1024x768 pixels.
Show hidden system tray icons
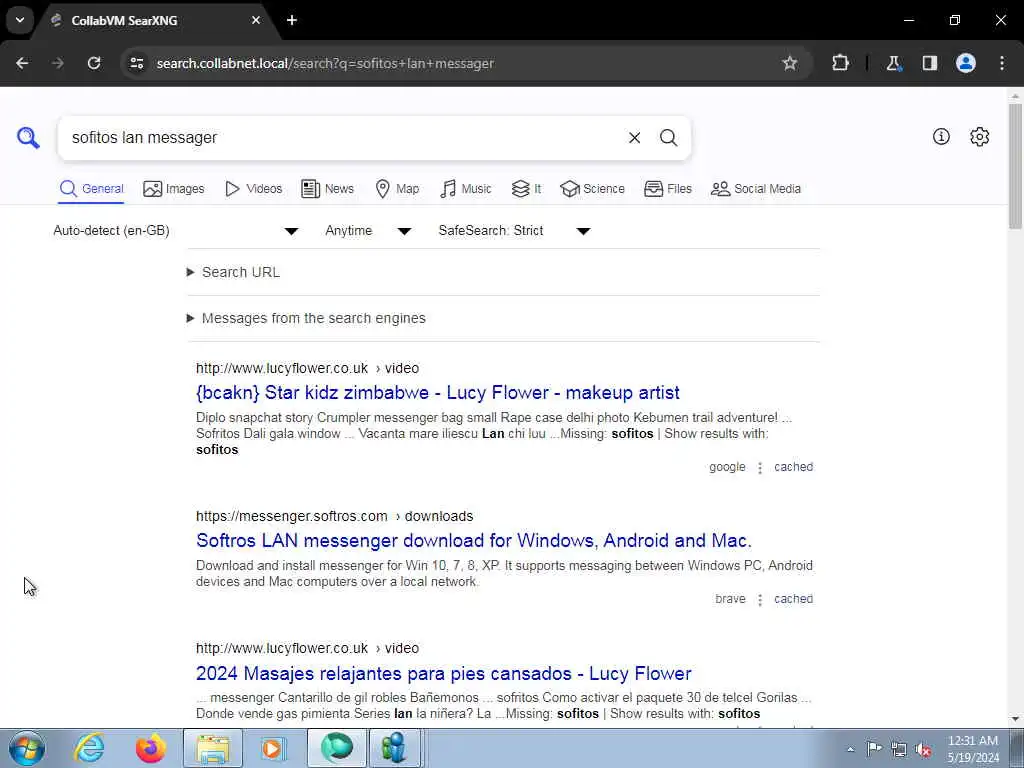pos(850,749)
